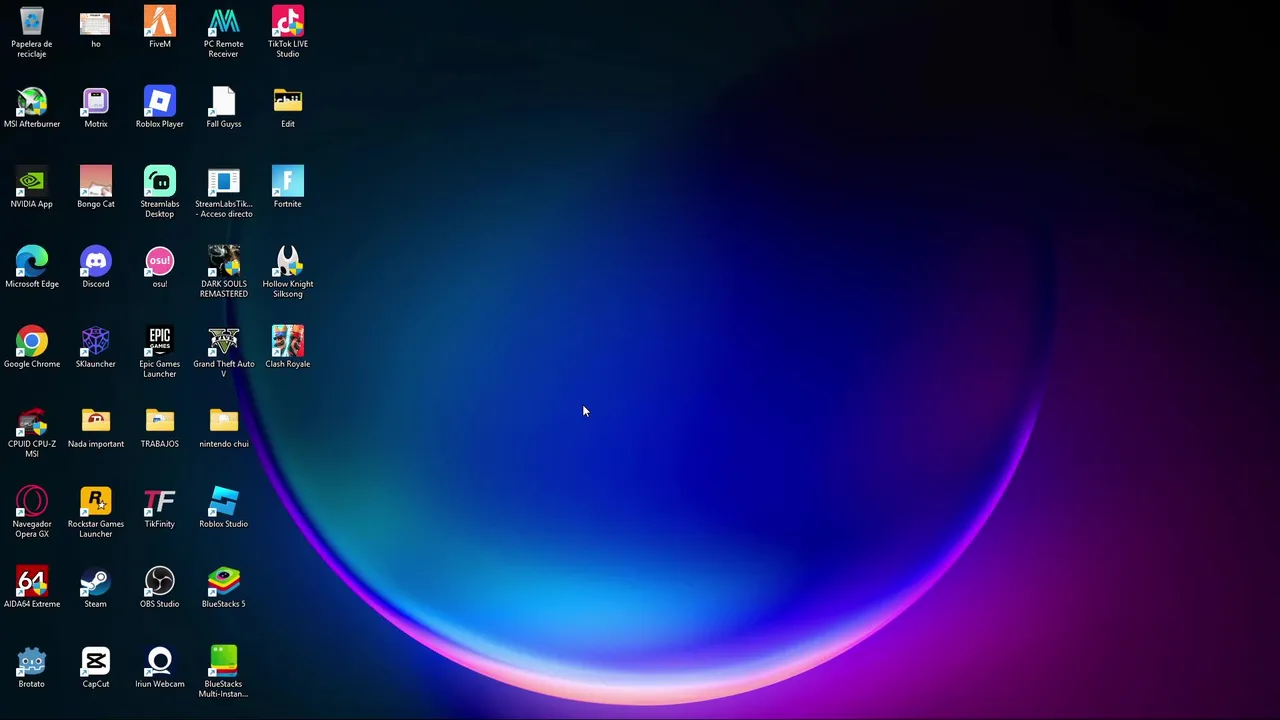Select the Papelera de reciclaje icon
Image resolution: width=1280 pixels, height=720 pixels.
coord(32,21)
